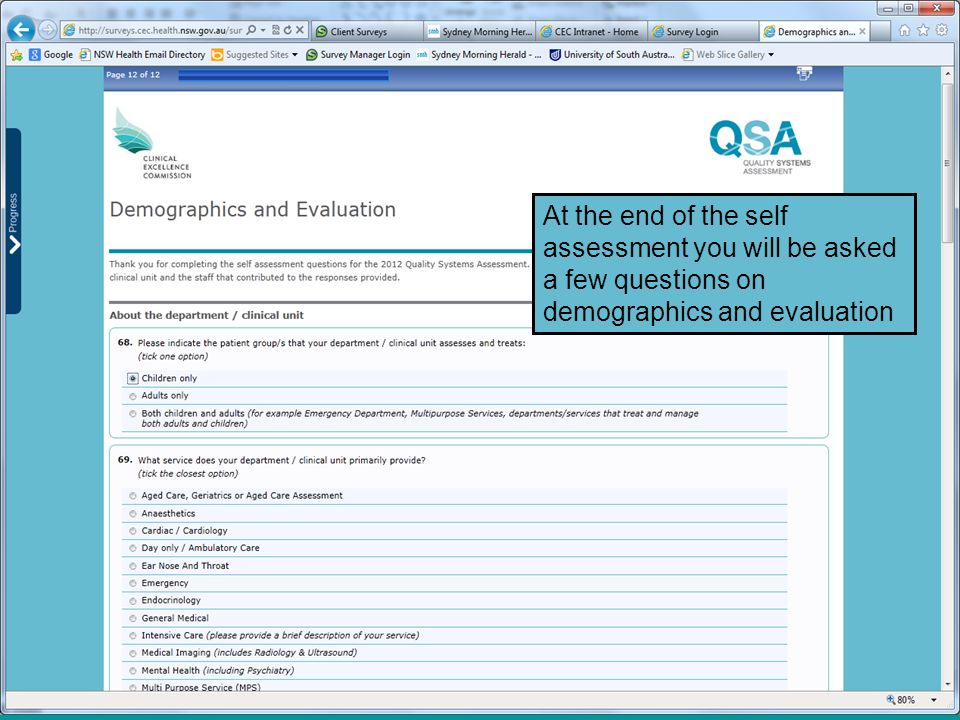
Task: Choose the Emergency option
Action: click(x=133, y=584)
